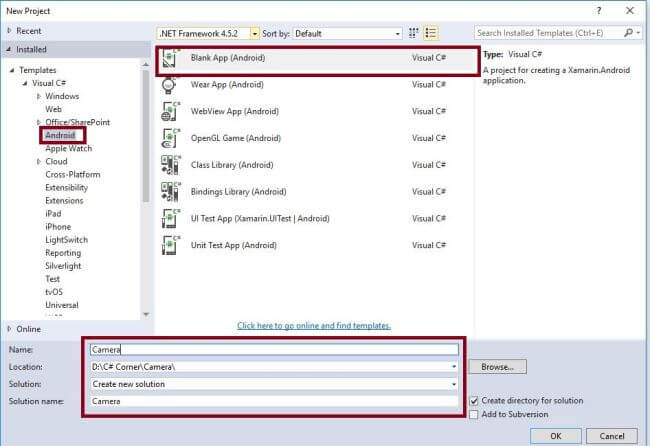Click the Name input field
This screenshot has height=446, width=650.
pyautogui.click(x=274, y=350)
